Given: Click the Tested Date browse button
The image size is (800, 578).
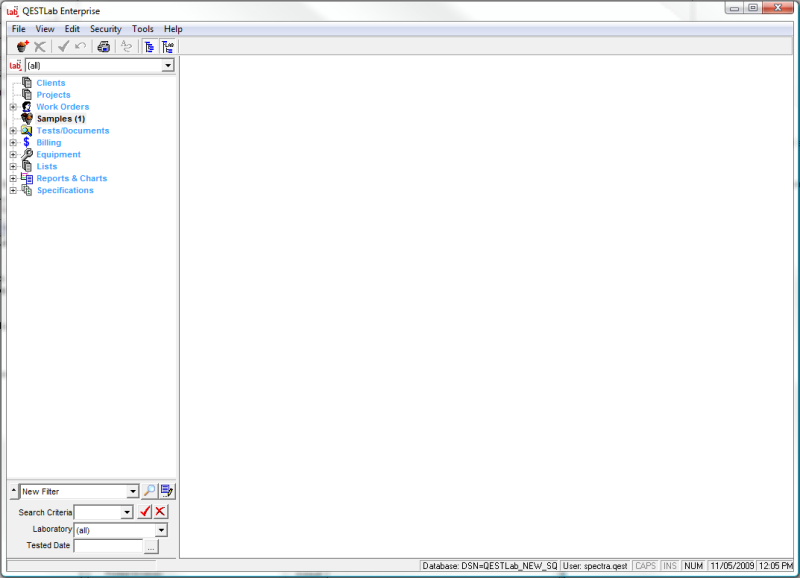Looking at the screenshot, I should 150,545.
